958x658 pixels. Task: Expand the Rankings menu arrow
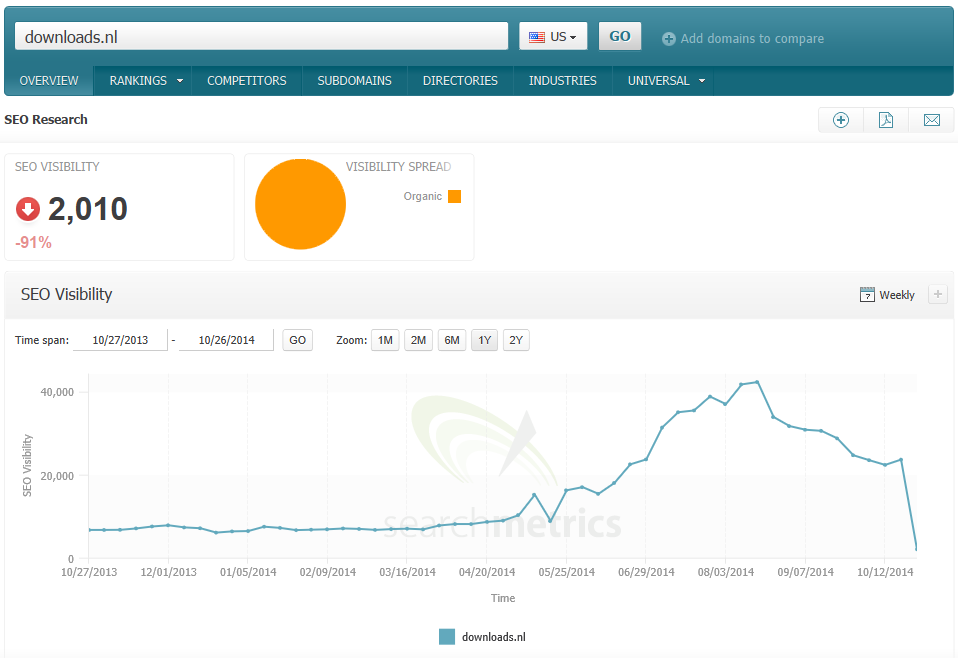(180, 81)
